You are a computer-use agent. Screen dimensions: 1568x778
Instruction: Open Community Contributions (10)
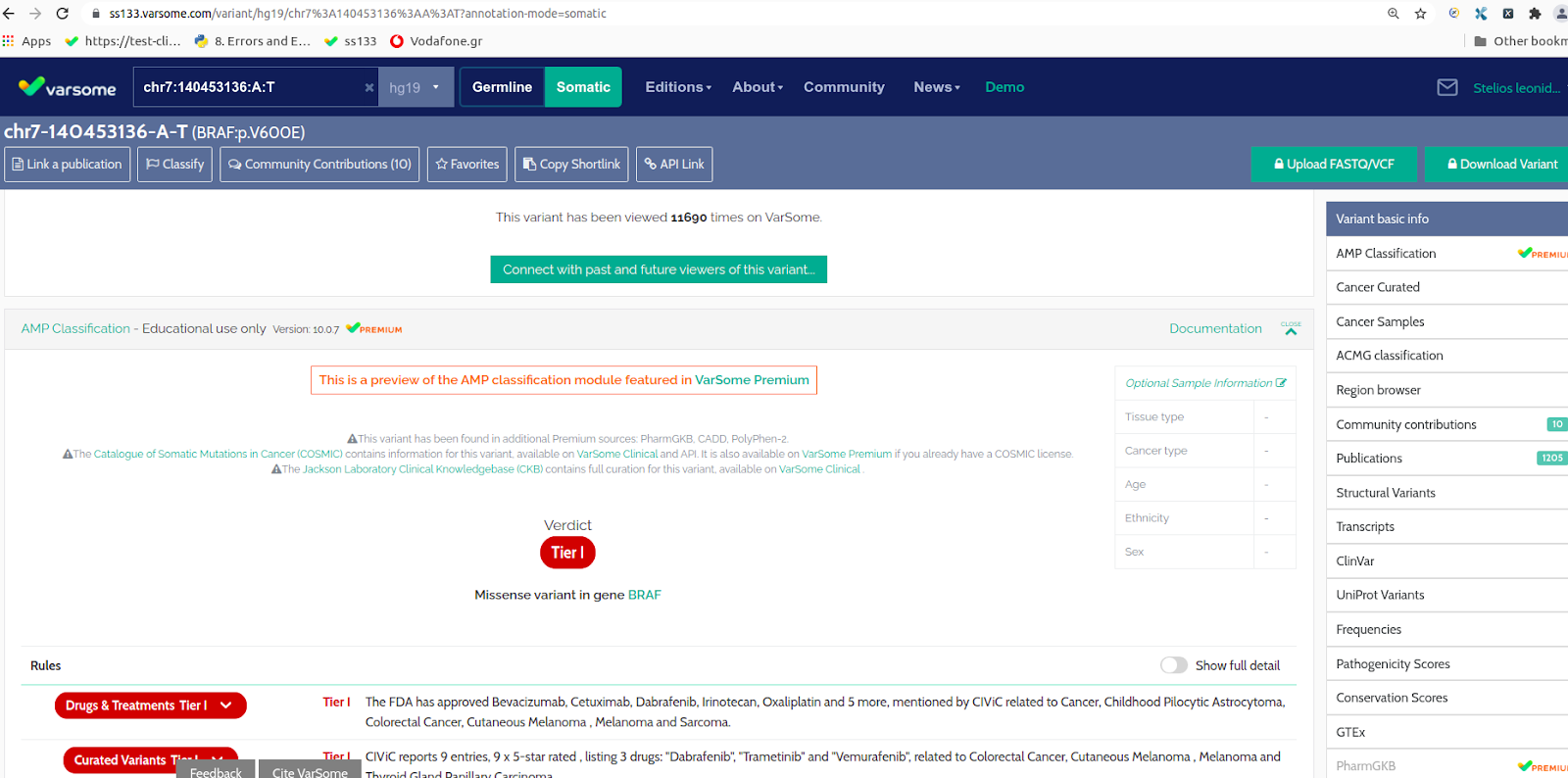coord(319,164)
